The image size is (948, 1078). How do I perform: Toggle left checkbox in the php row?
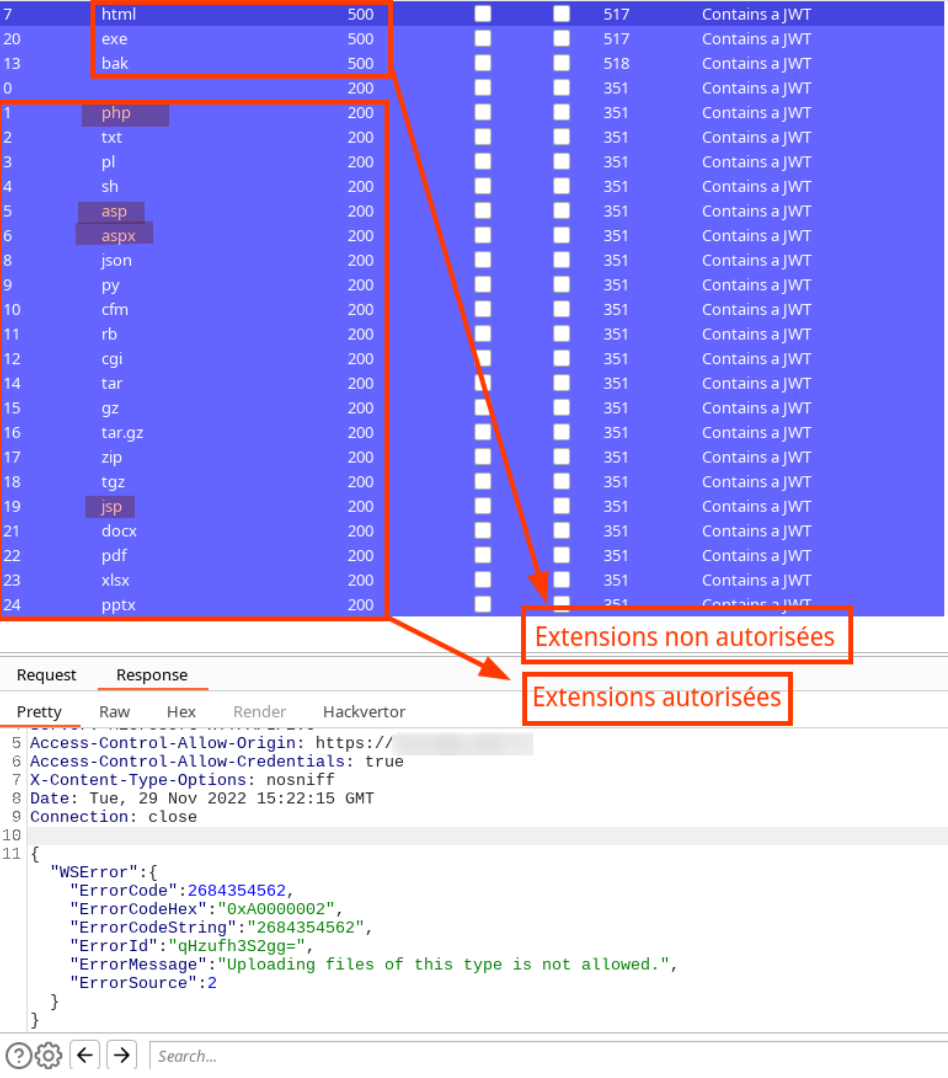[x=483, y=113]
